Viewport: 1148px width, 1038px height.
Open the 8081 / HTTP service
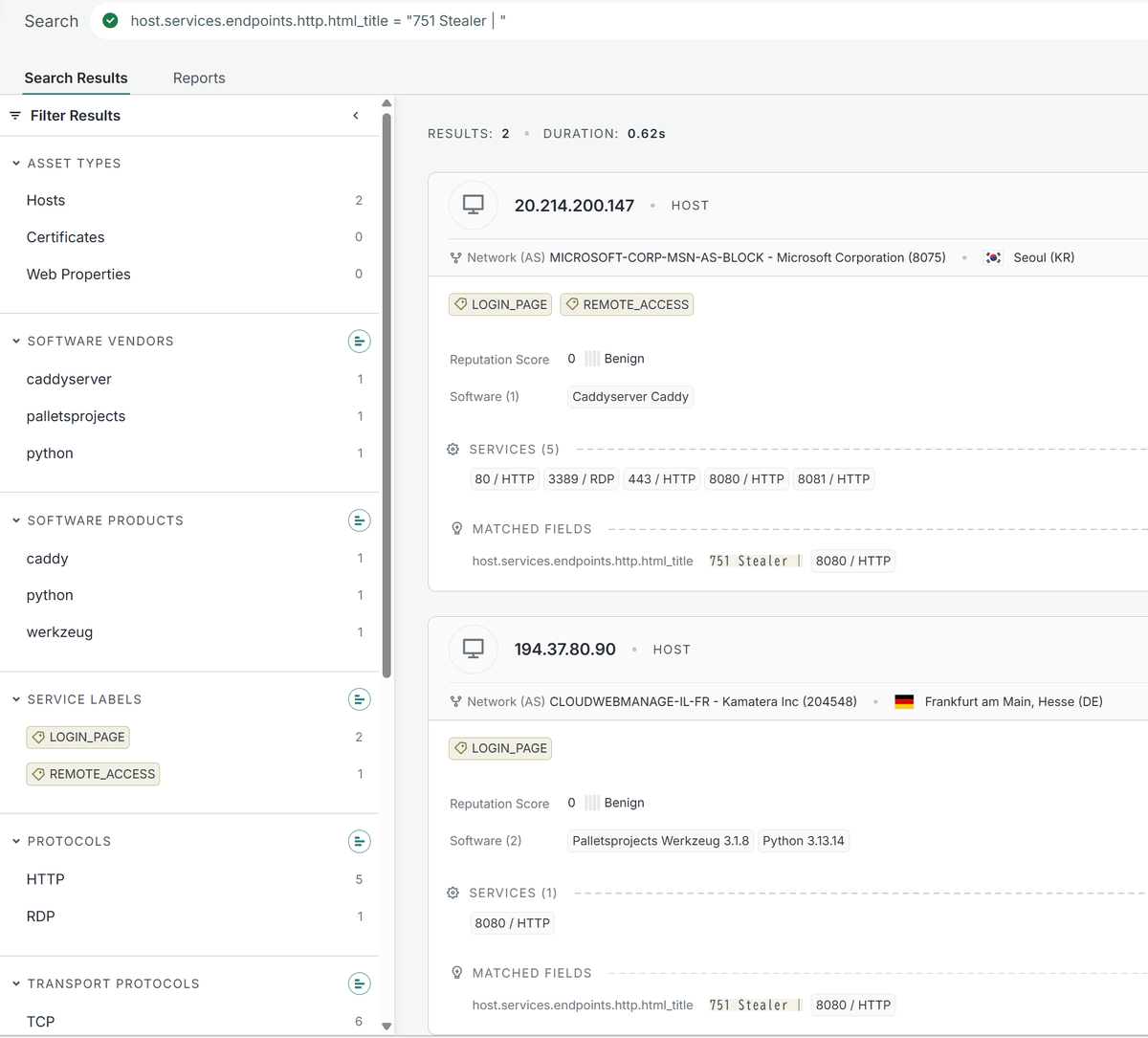click(834, 479)
